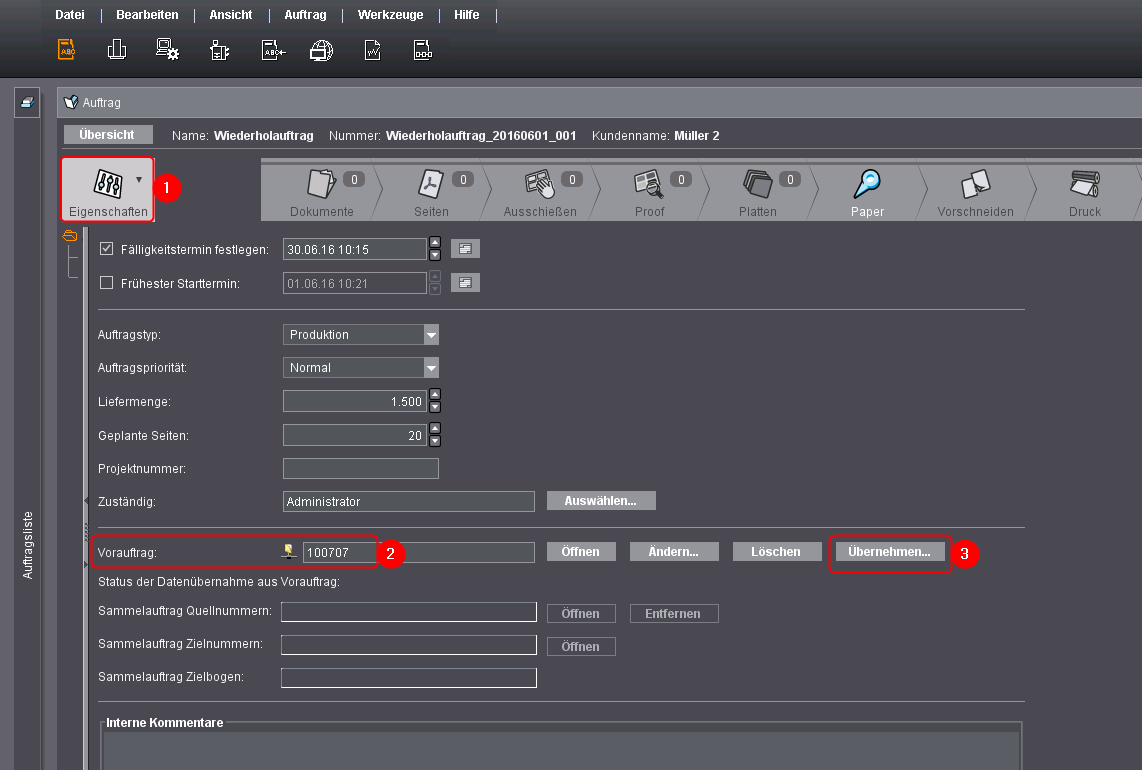Click the Löschen button

(776, 551)
